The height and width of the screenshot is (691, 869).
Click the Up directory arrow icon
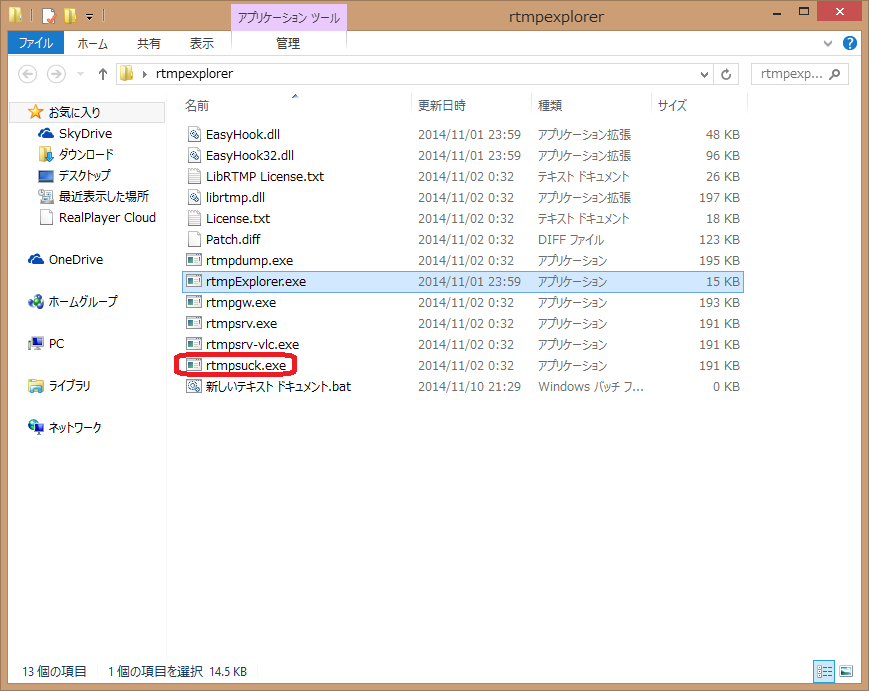(102, 74)
